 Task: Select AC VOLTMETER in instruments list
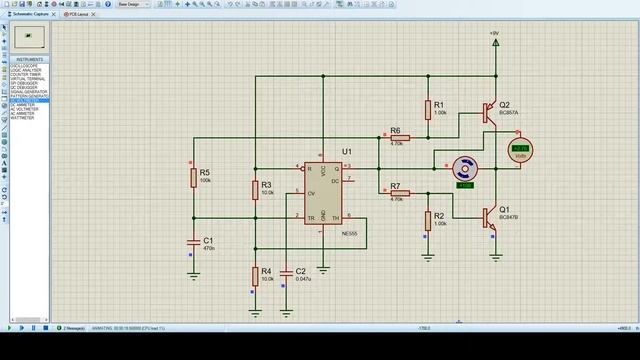(x=24, y=109)
